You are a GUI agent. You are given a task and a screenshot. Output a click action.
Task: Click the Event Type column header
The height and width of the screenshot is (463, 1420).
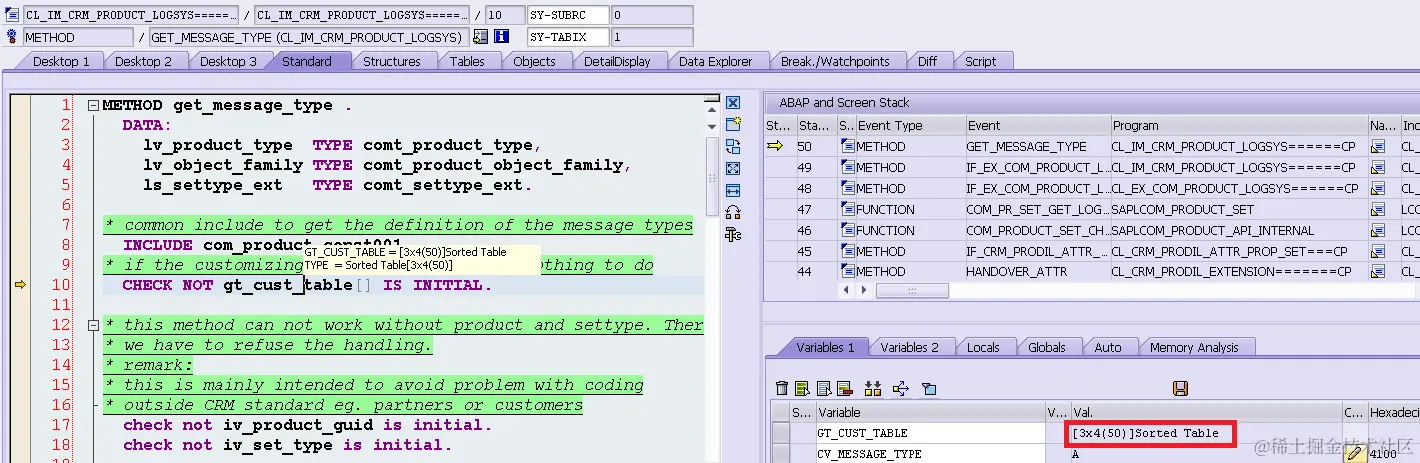tap(909, 125)
